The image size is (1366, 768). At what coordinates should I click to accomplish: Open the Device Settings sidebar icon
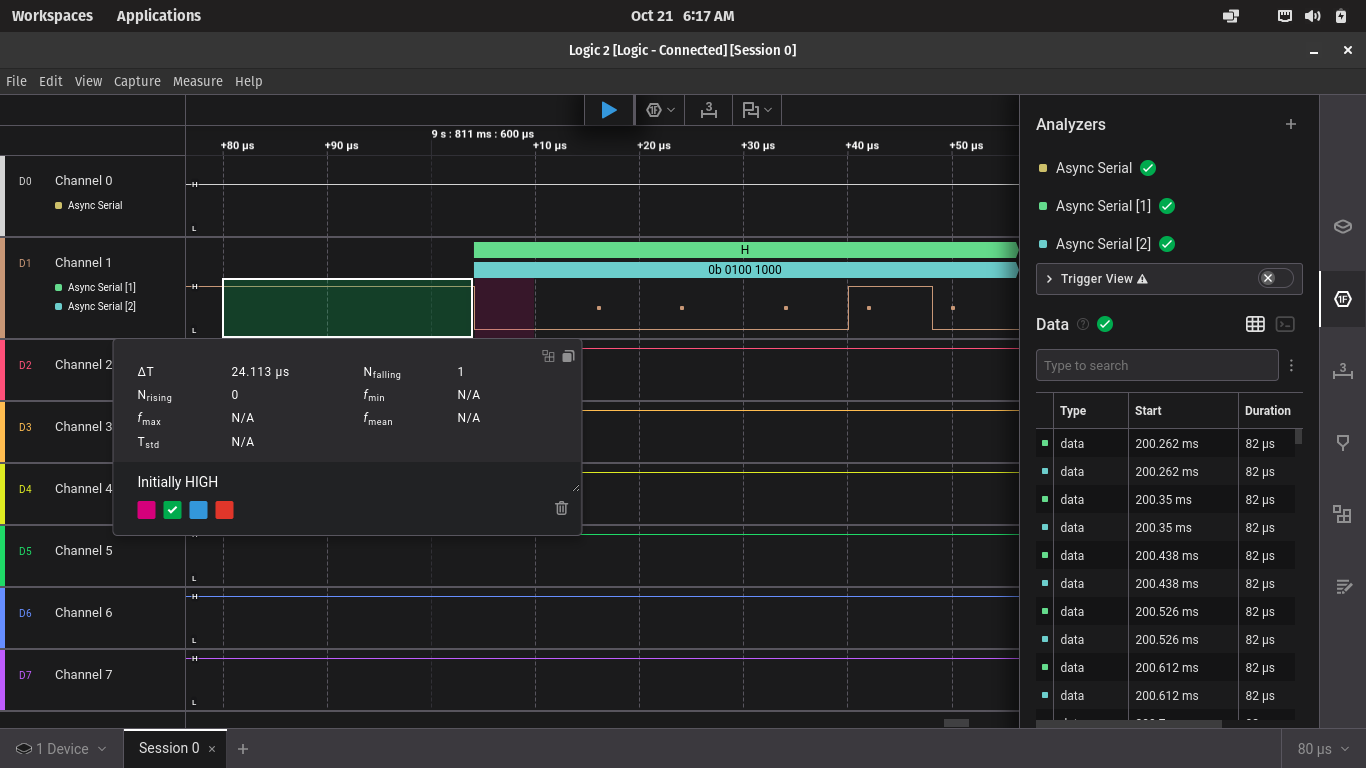pos(1342,226)
